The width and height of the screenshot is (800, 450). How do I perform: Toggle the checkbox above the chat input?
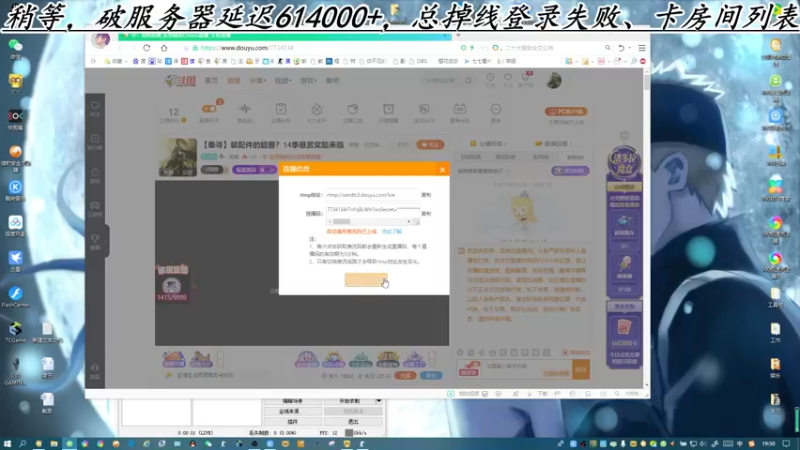(x=565, y=353)
